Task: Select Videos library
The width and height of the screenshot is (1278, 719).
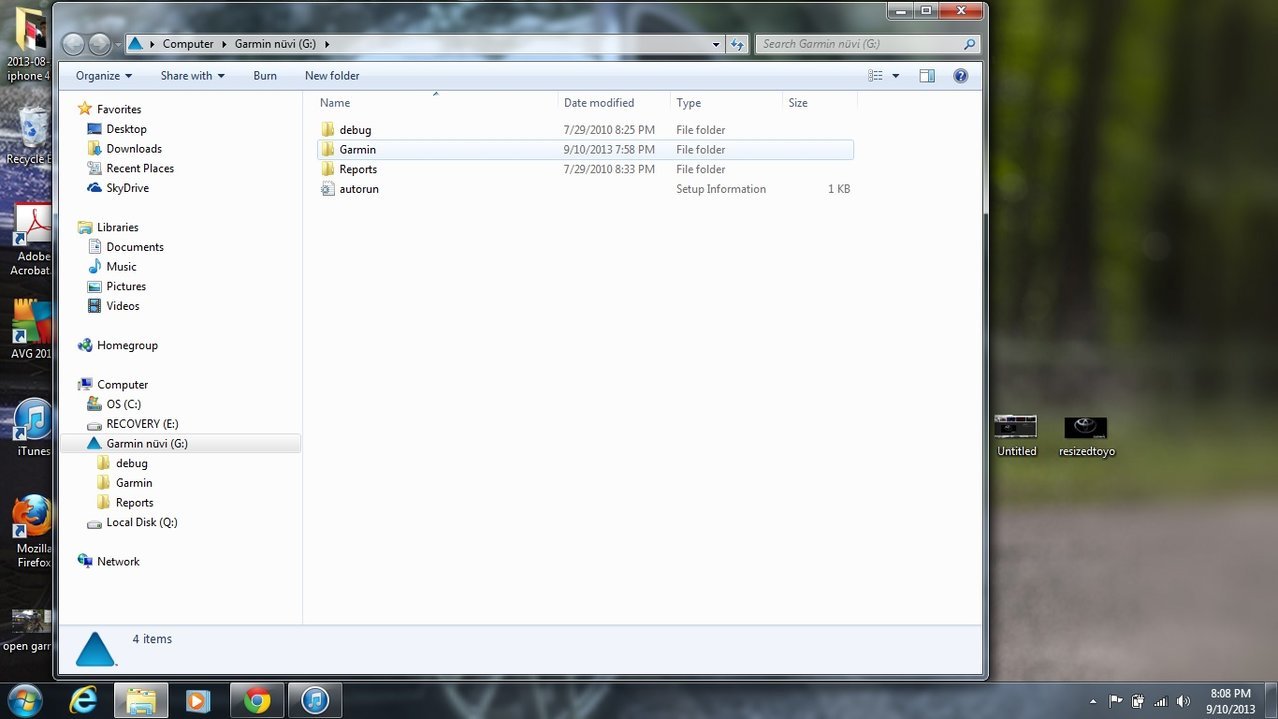Action: point(123,306)
